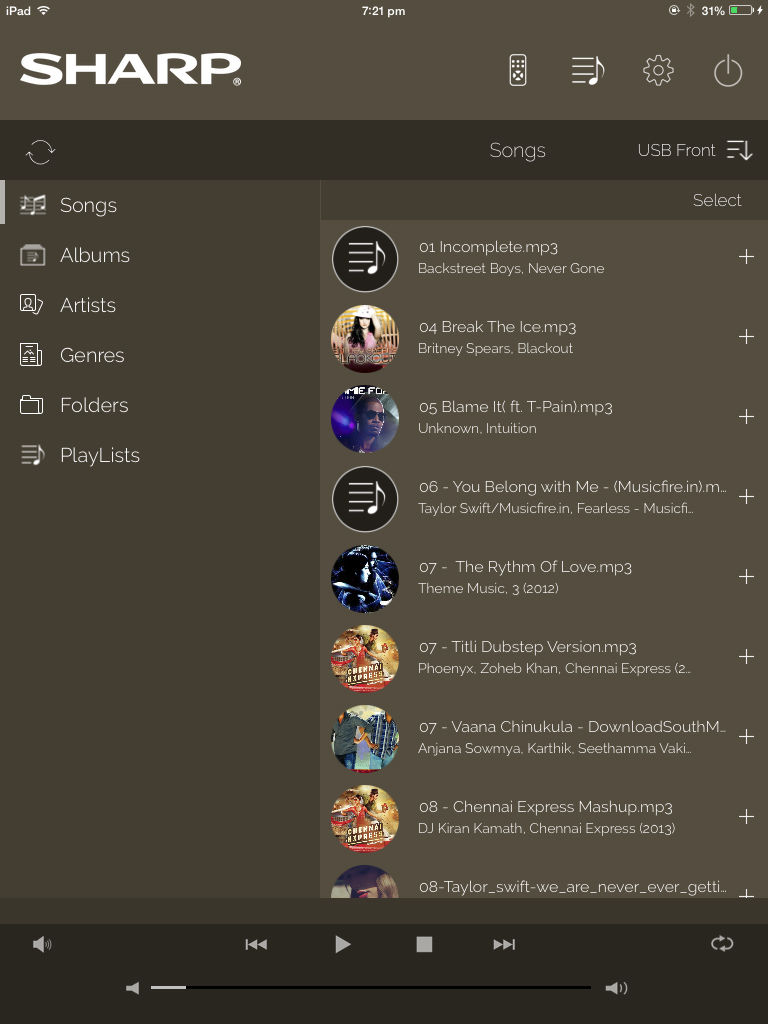This screenshot has height=1024, width=768.
Task: Click The Rythm Of Love album artwork
Action: pyautogui.click(x=365, y=579)
